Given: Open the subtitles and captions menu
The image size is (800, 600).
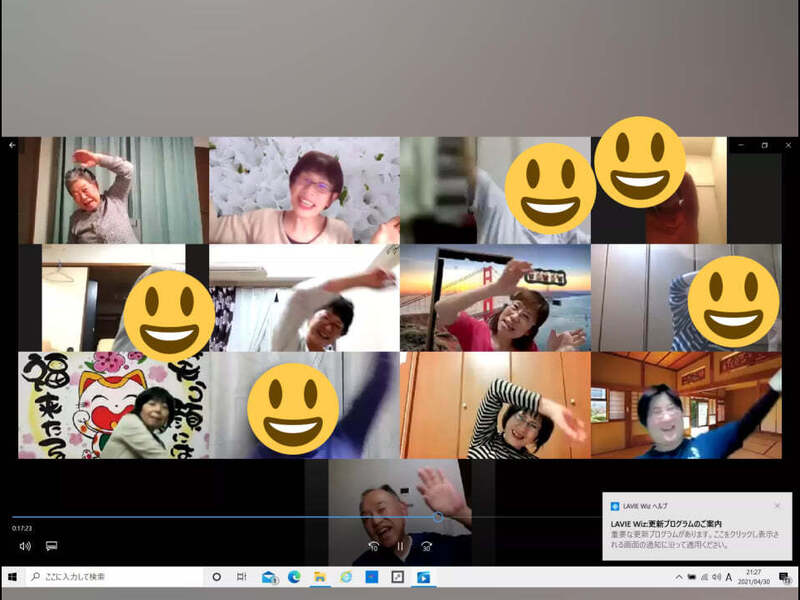Looking at the screenshot, I should (51, 546).
